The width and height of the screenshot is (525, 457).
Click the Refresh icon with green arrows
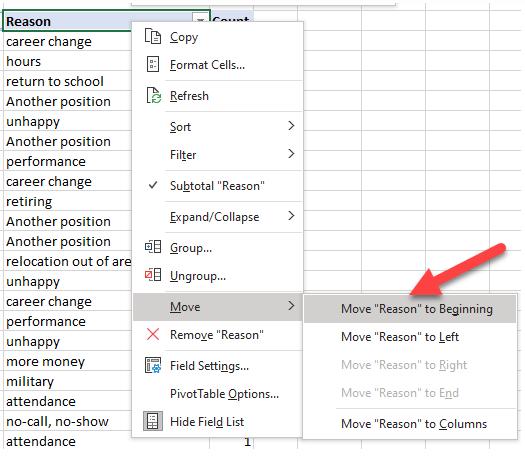[154, 95]
